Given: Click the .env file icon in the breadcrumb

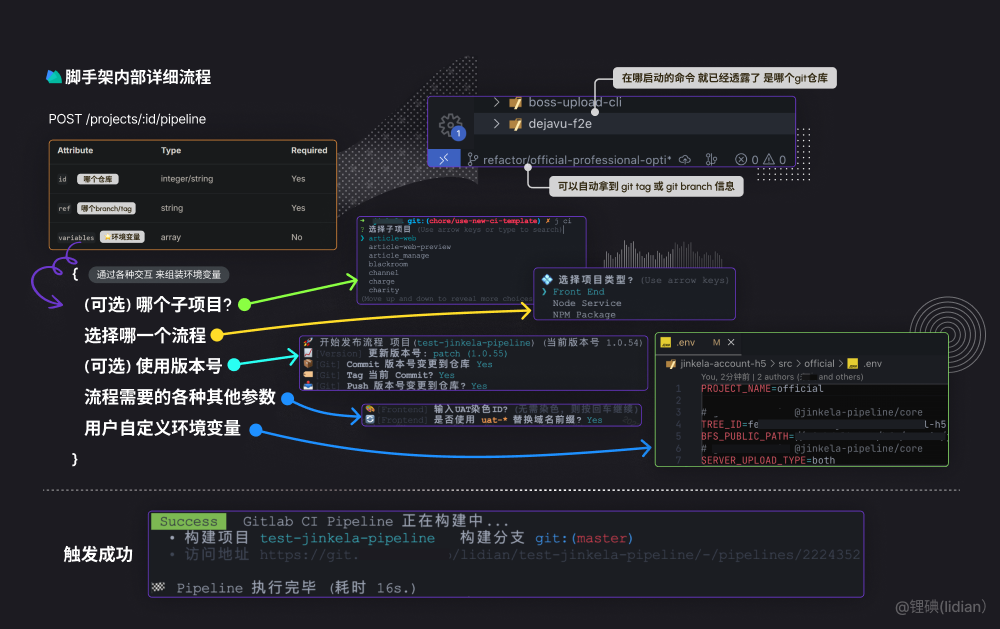Looking at the screenshot, I should [x=852, y=364].
